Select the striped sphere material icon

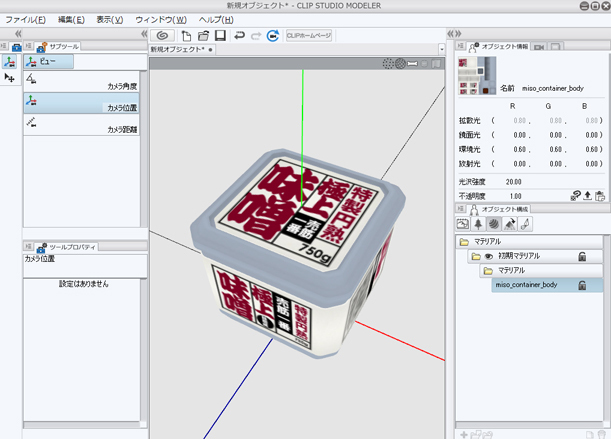point(494,224)
